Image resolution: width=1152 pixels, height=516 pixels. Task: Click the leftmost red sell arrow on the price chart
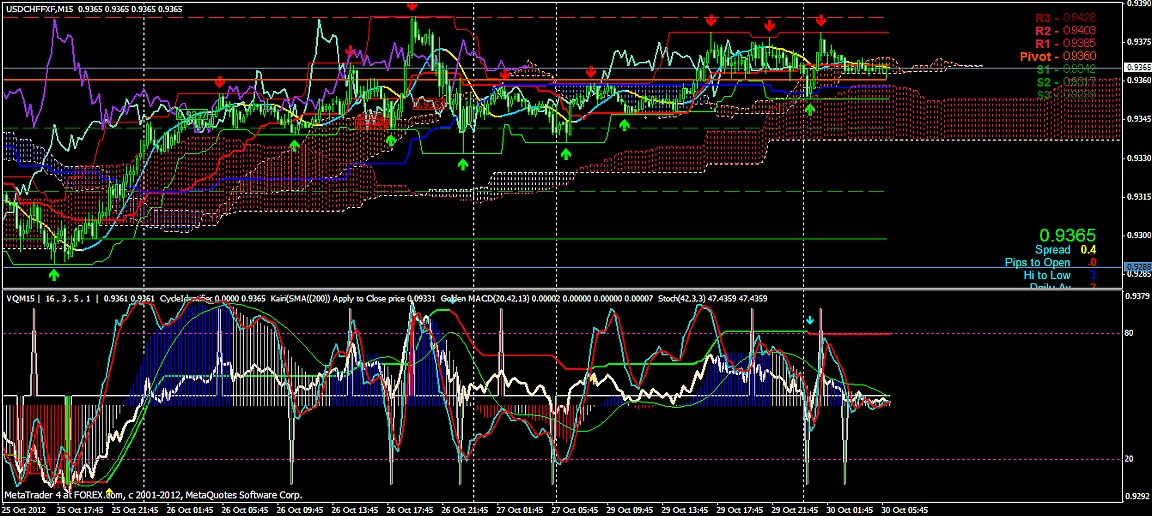click(220, 82)
